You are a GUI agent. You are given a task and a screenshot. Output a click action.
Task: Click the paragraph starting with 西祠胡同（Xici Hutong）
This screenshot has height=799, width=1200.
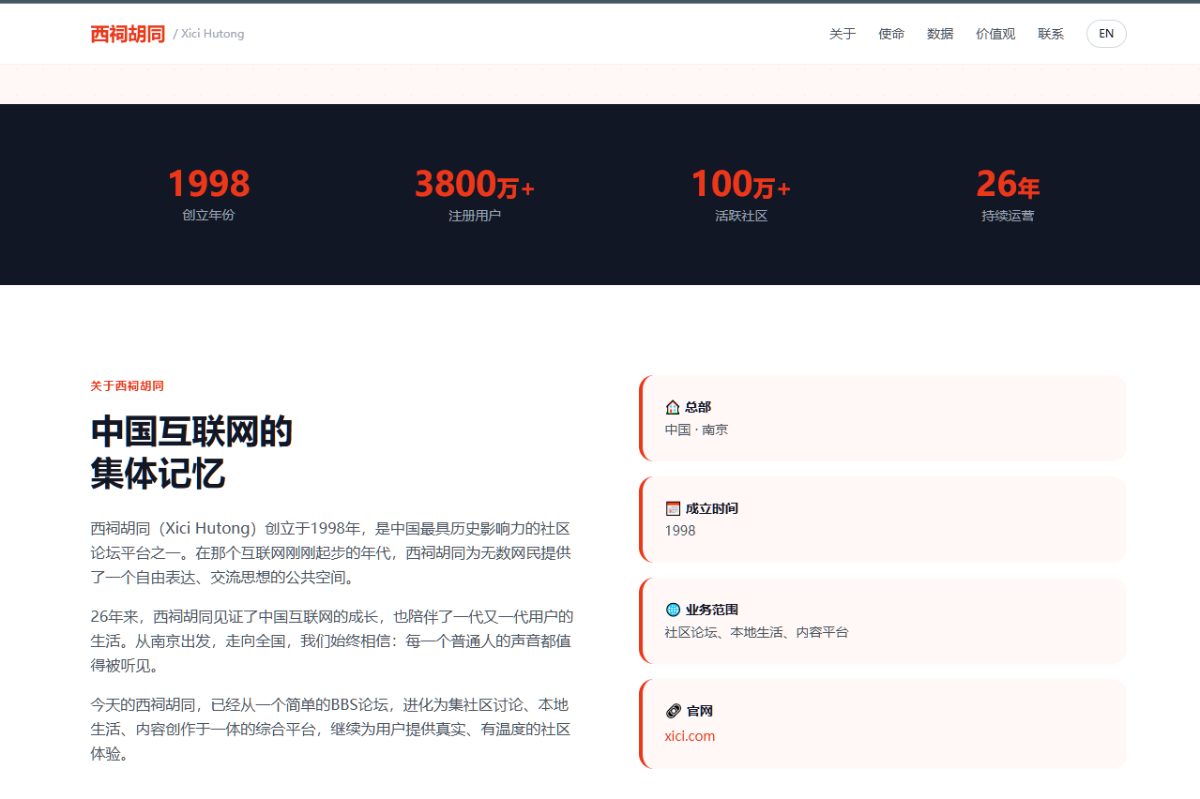[331, 553]
